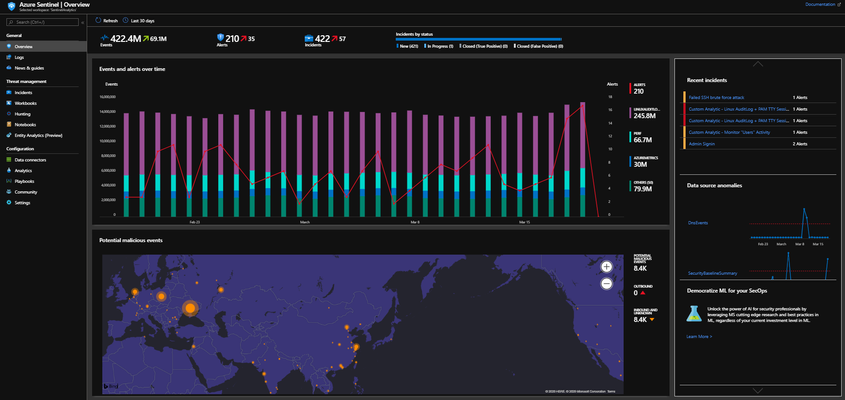Click the Incidents by status progress bar
Image resolution: width=845 pixels, height=400 pixels.
pyautogui.click(x=479, y=39)
